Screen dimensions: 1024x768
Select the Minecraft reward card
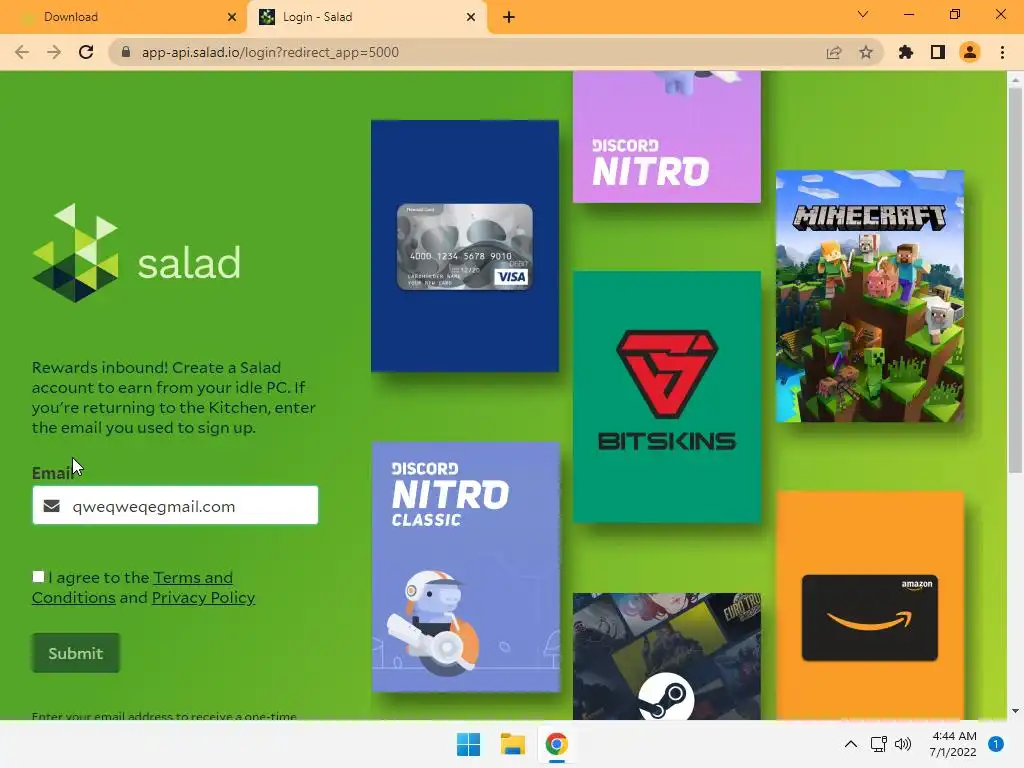click(870, 296)
